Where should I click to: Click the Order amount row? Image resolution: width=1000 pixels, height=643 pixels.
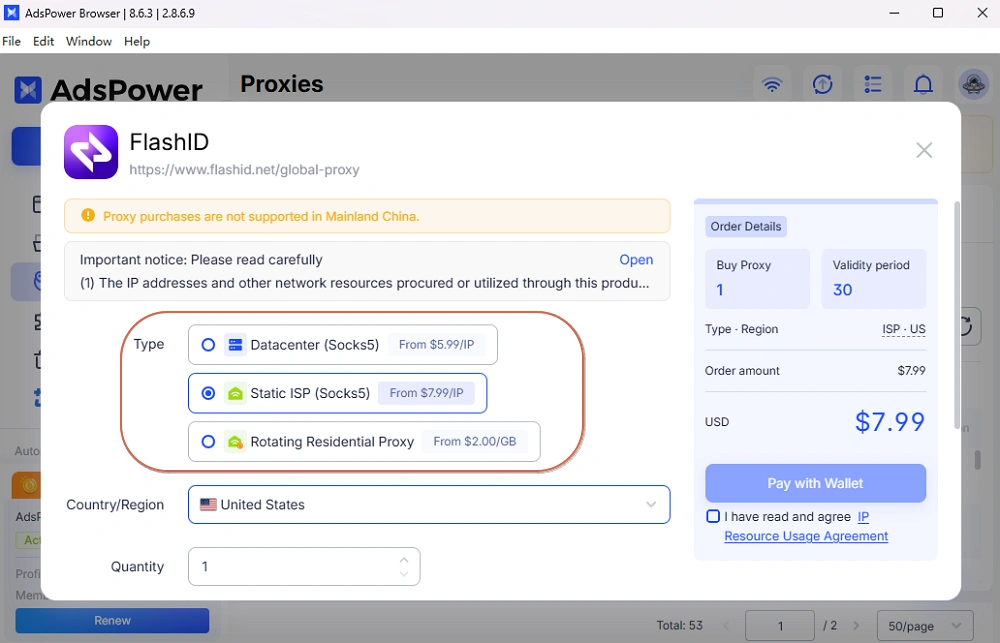[815, 371]
